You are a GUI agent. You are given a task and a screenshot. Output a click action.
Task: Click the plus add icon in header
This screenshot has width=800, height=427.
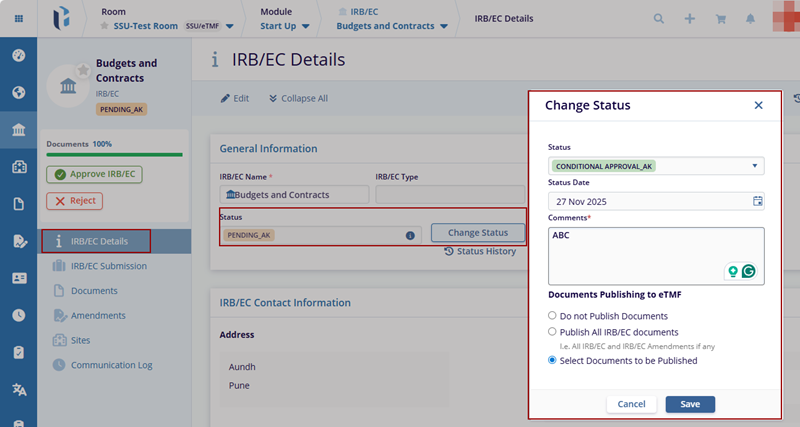pyautogui.click(x=689, y=18)
